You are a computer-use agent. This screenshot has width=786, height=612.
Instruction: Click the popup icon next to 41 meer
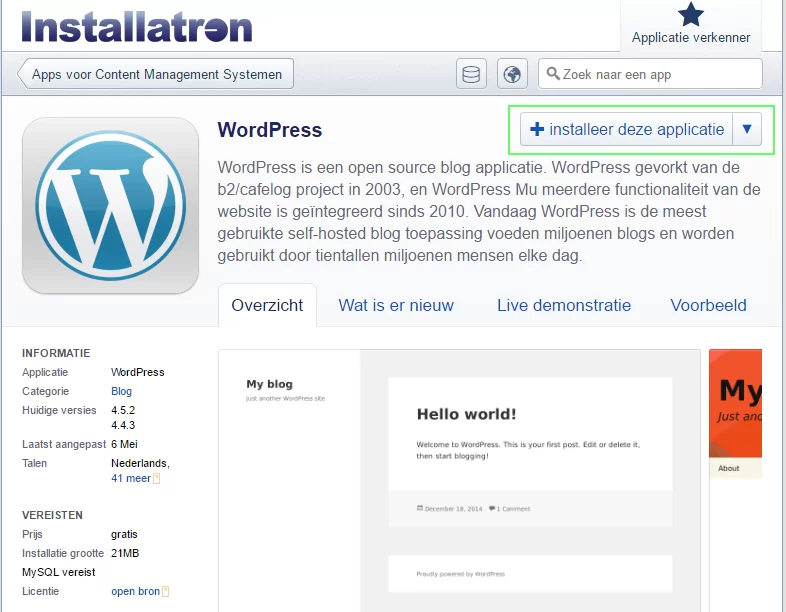tap(156, 479)
